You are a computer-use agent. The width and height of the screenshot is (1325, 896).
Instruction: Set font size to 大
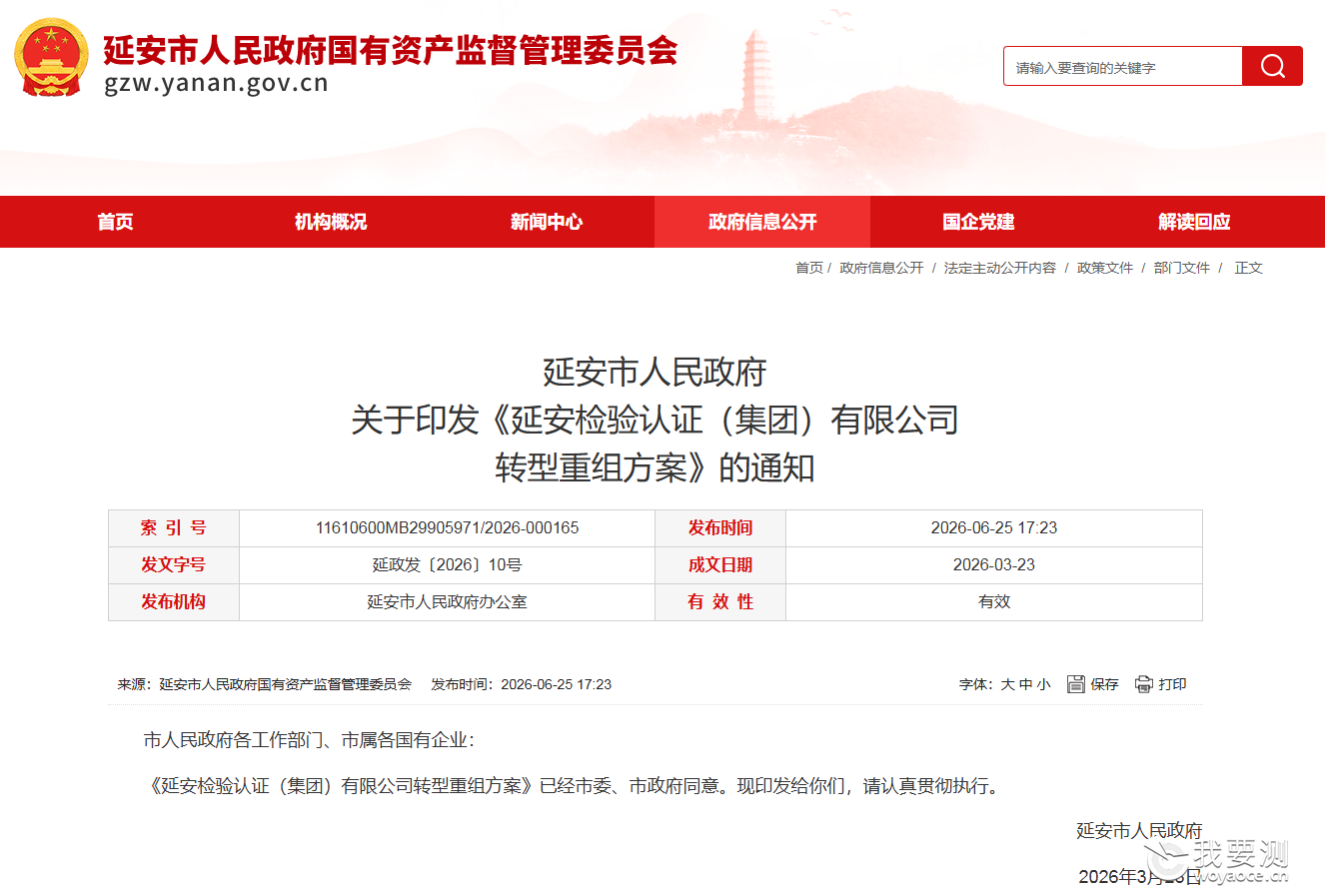[1008, 684]
